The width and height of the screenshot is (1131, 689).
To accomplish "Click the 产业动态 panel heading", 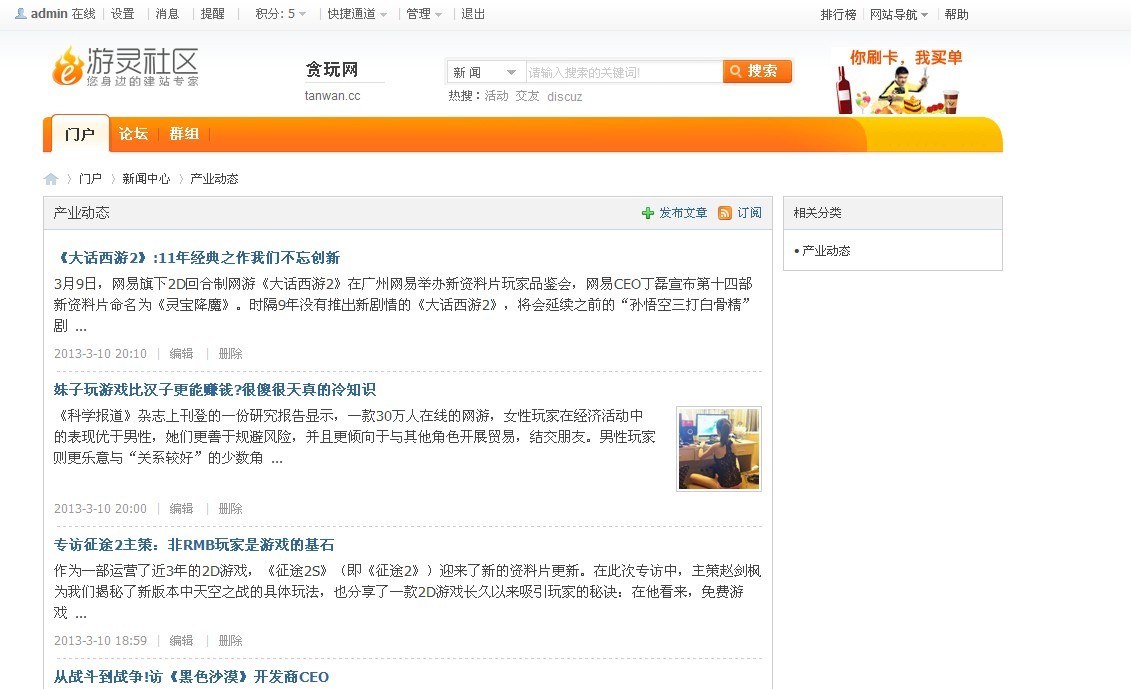I will [x=82, y=213].
